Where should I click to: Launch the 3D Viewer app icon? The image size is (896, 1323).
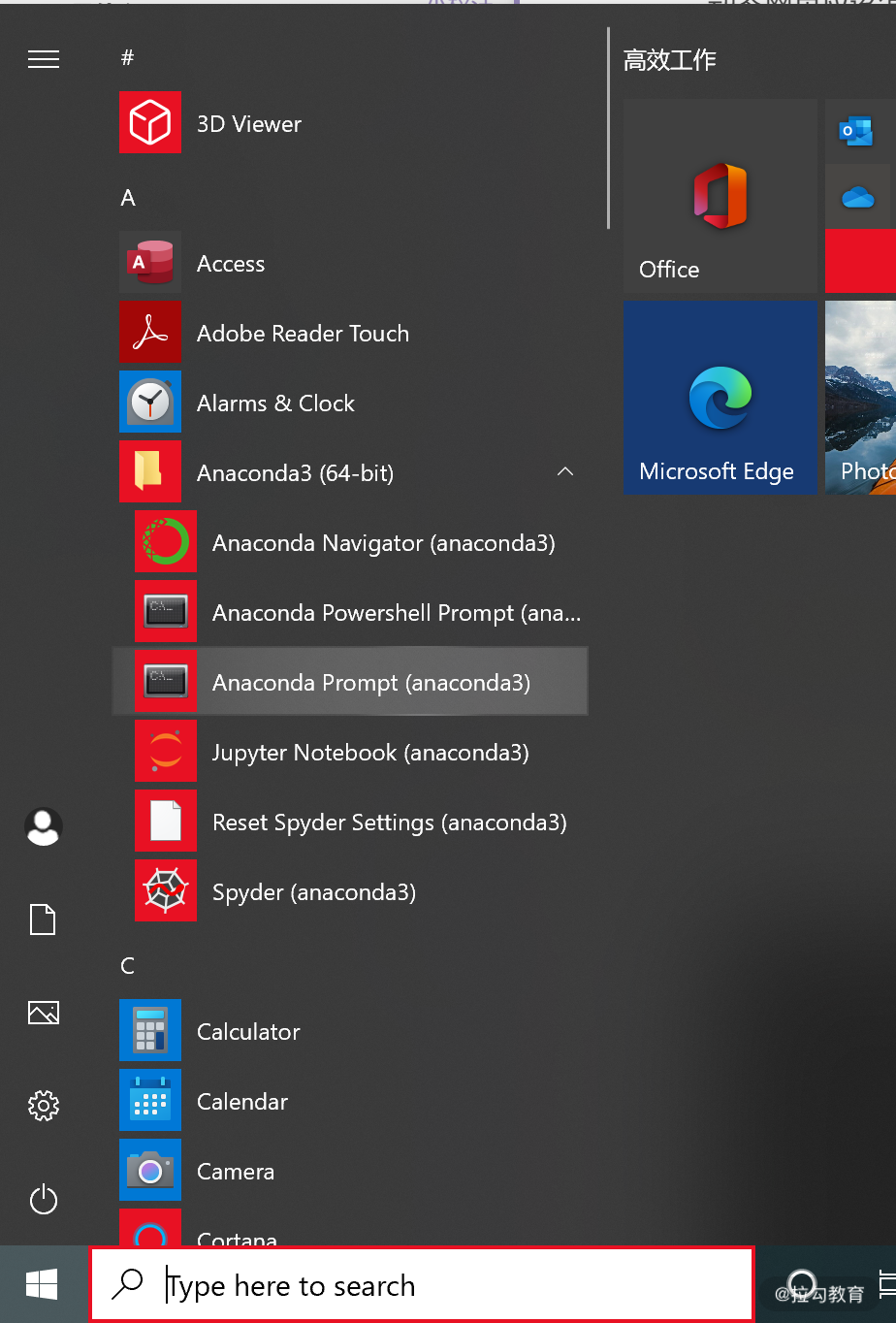click(150, 122)
